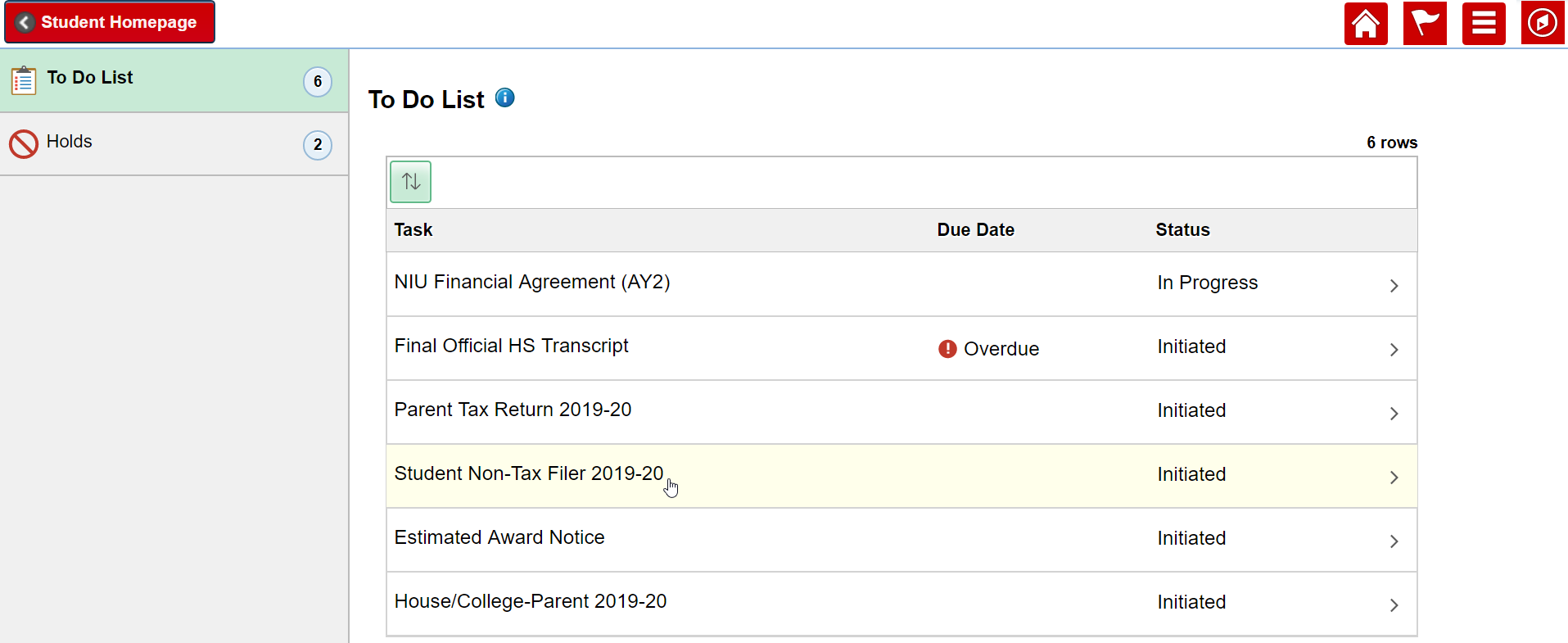The height and width of the screenshot is (643, 1568).
Task: Click the To Do List count badge
Action: click(318, 81)
